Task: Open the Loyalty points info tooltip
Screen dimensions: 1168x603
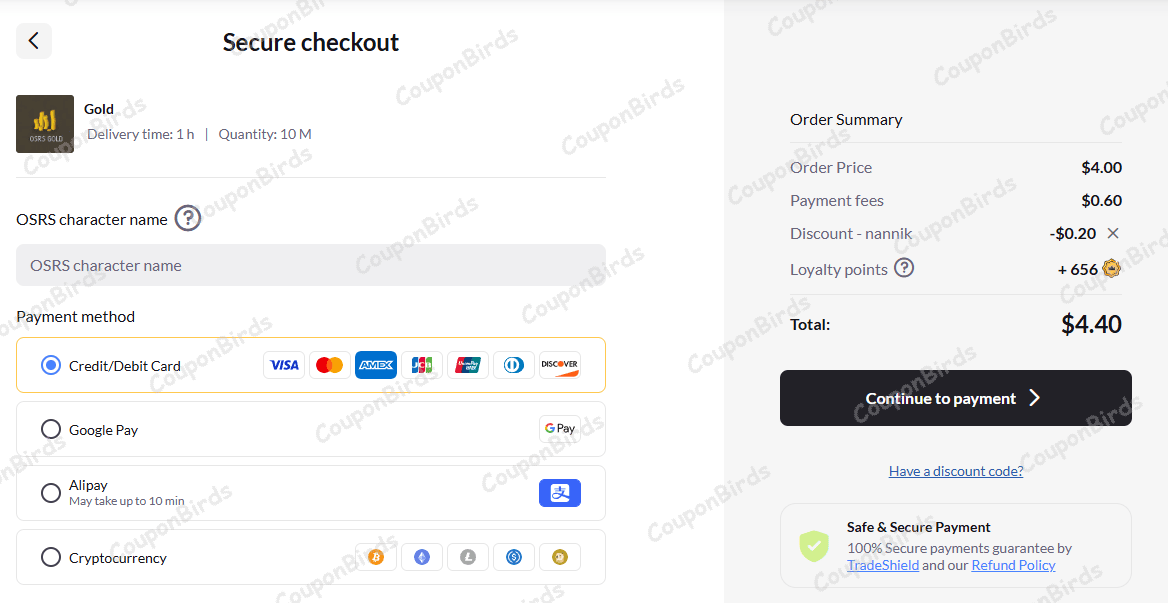Action: (904, 268)
